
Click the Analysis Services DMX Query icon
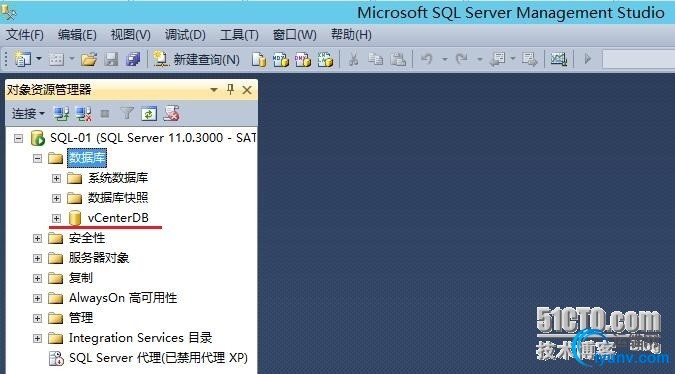tap(303, 59)
